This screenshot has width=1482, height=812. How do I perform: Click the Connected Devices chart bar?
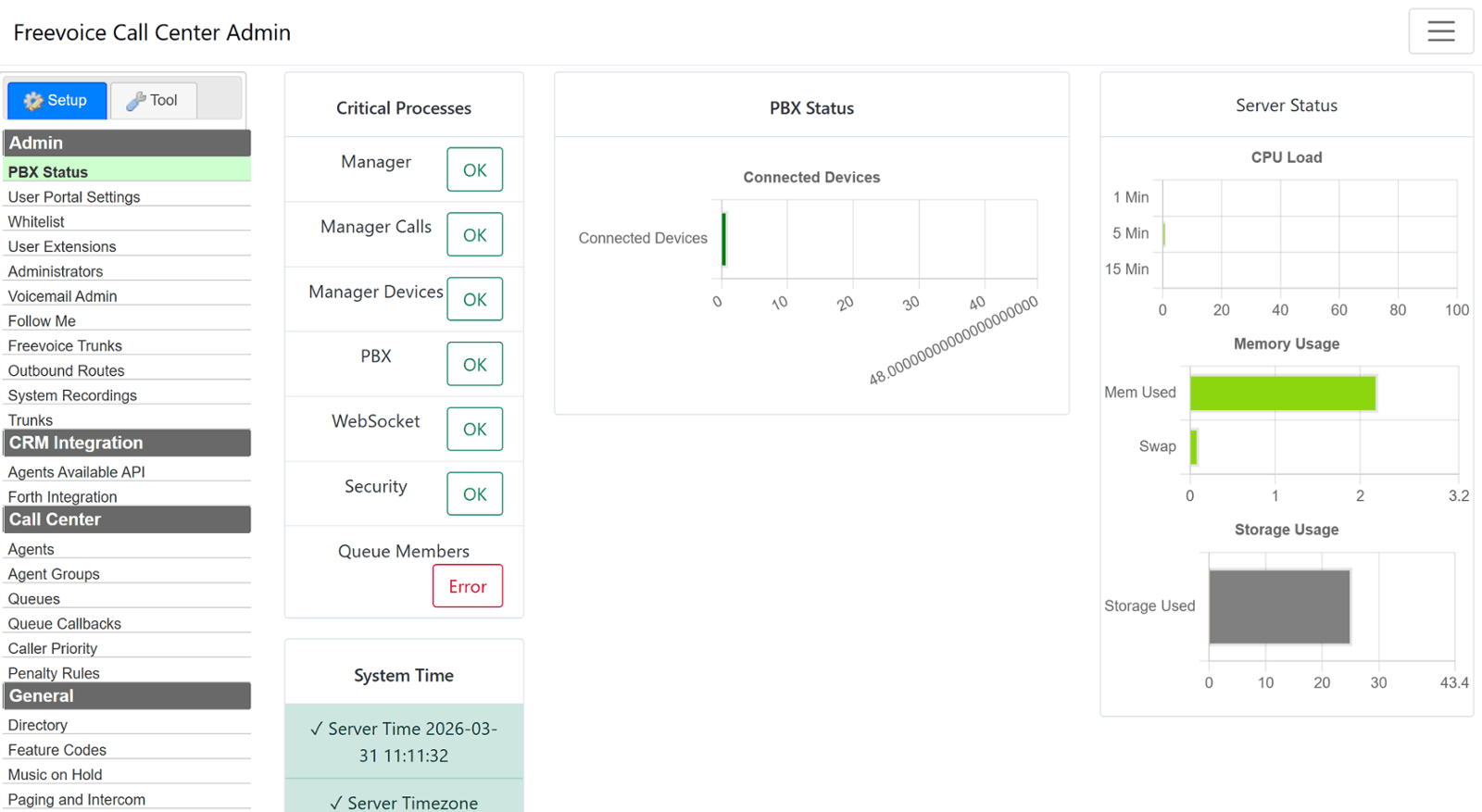723,239
